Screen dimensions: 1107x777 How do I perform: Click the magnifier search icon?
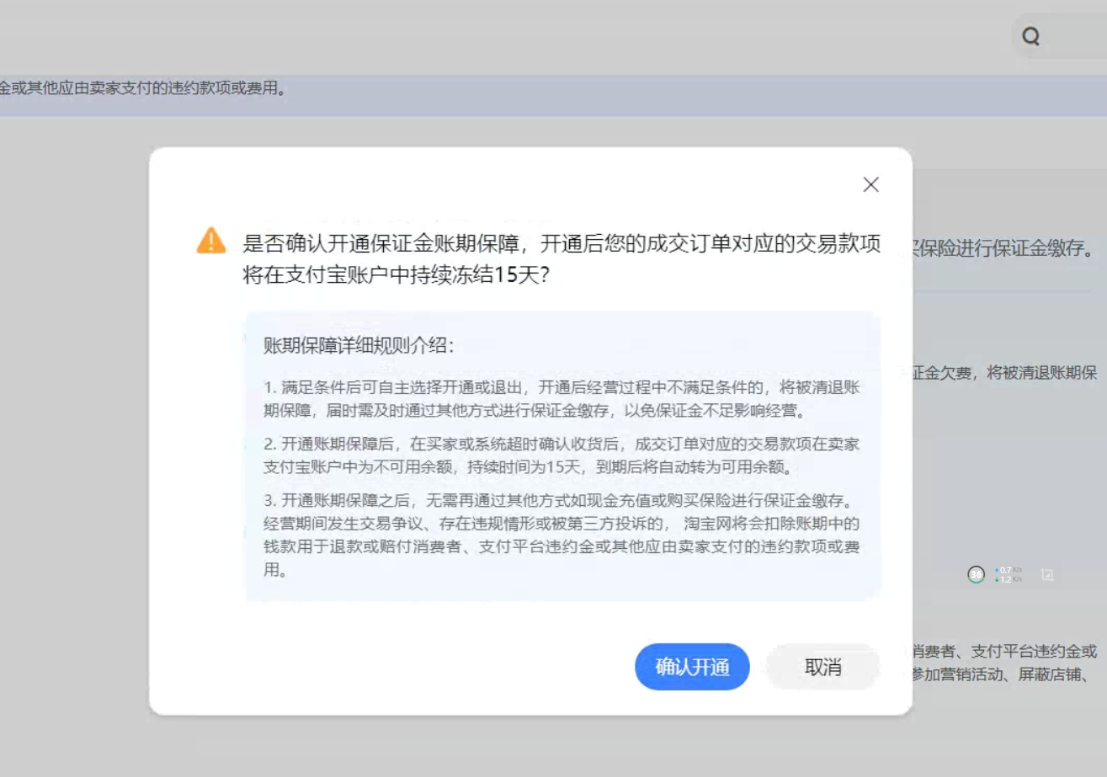click(1030, 37)
